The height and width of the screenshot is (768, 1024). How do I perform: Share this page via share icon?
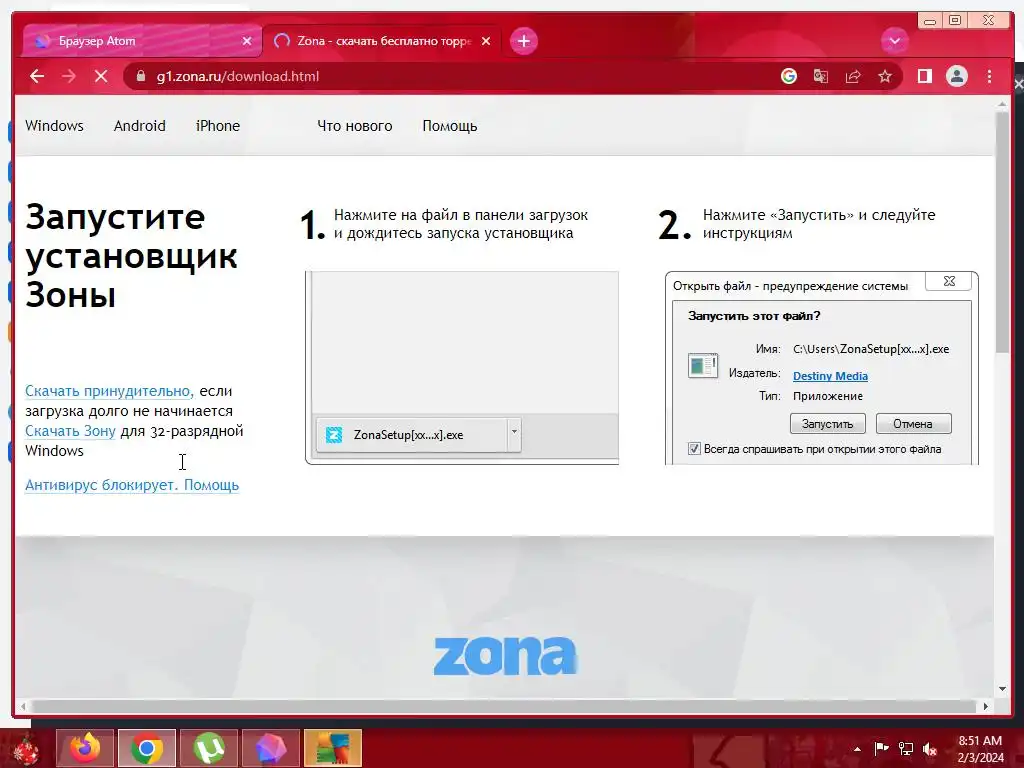point(853,76)
